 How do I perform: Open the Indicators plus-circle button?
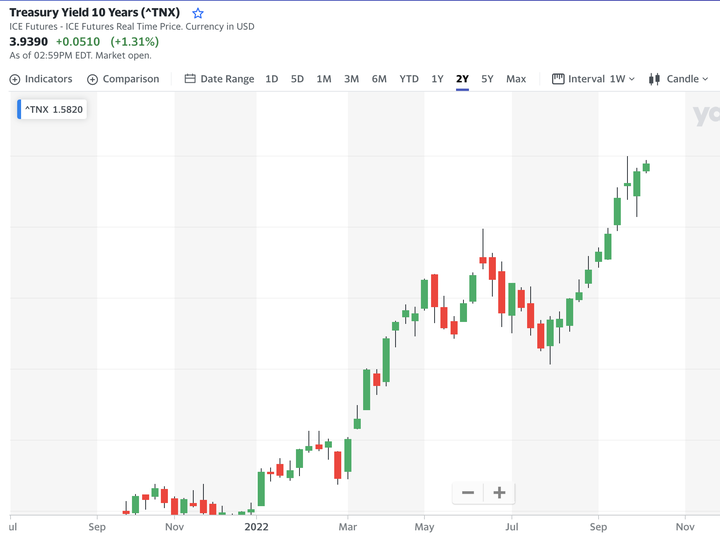tap(15, 79)
